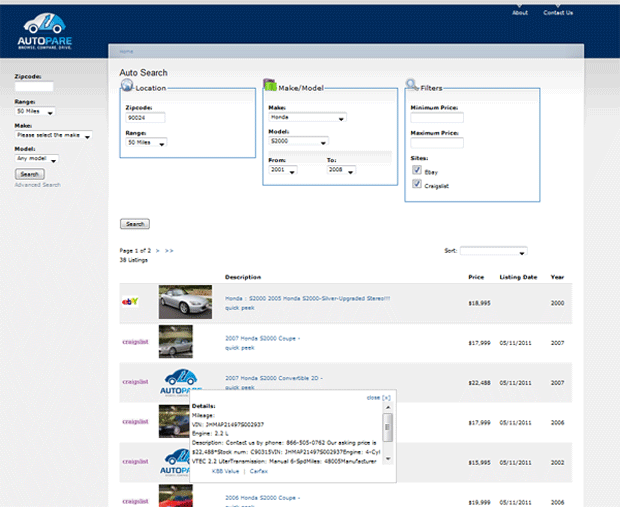Open the 2005 Honda S2000 Silver listing link

pos(307,299)
